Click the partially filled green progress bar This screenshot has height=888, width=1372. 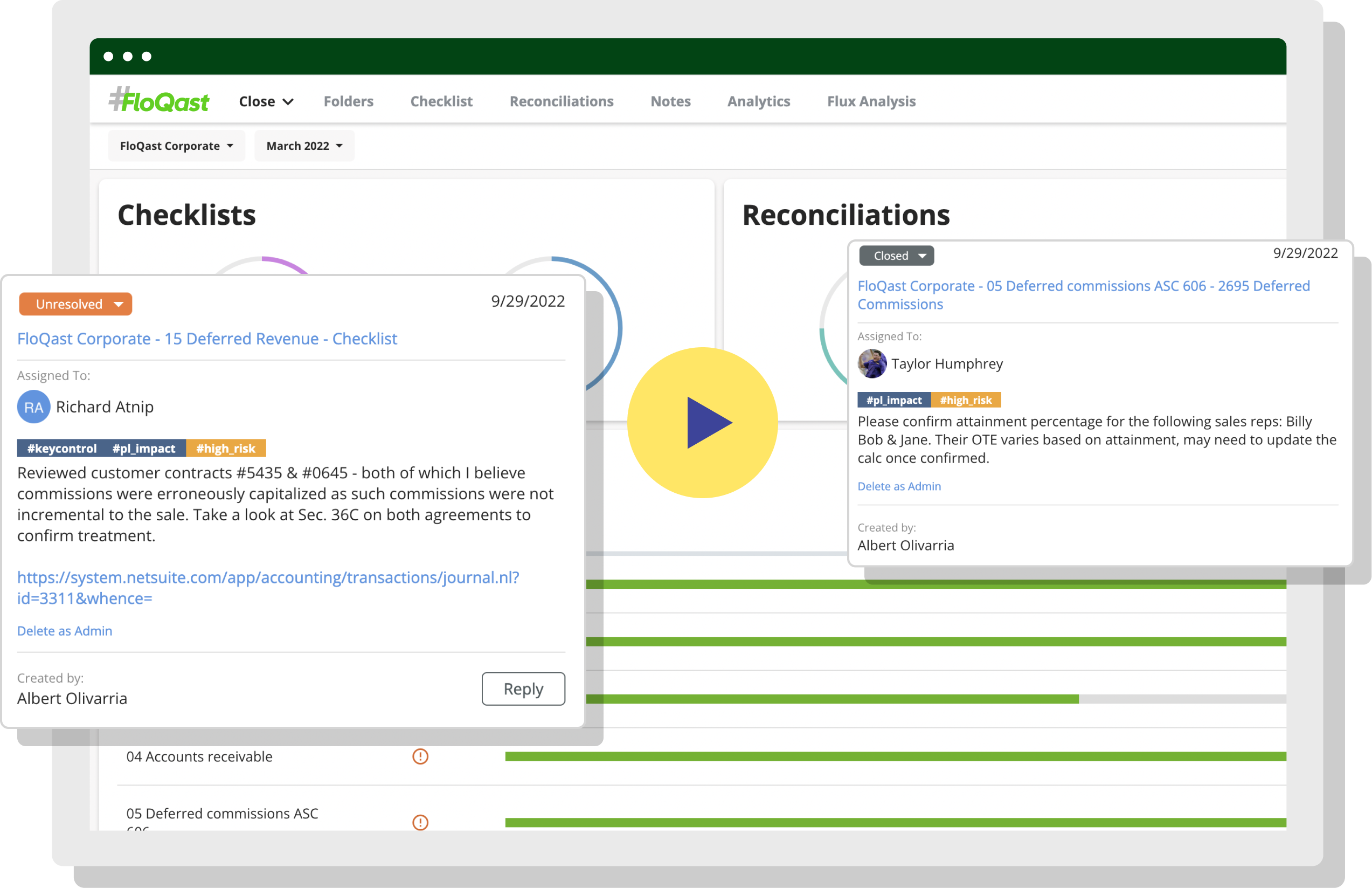coord(936,699)
